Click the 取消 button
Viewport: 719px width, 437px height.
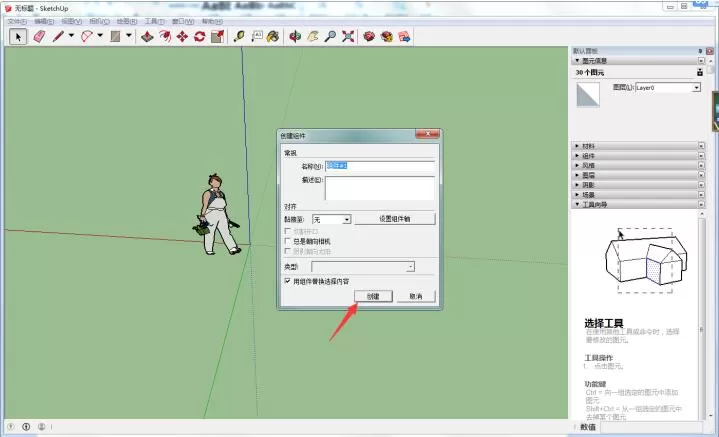click(x=416, y=296)
